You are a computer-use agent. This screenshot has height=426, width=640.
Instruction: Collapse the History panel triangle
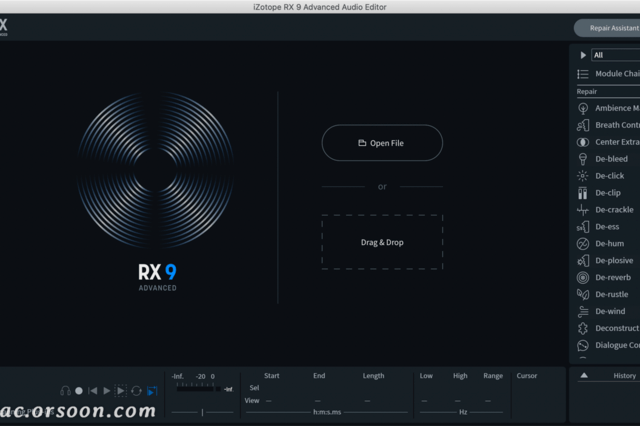(584, 375)
